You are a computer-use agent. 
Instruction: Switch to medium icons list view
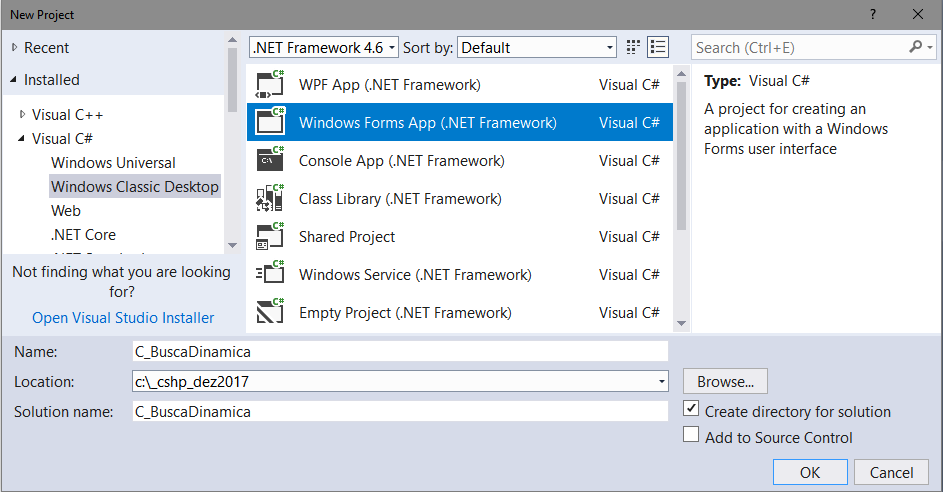coord(658,47)
